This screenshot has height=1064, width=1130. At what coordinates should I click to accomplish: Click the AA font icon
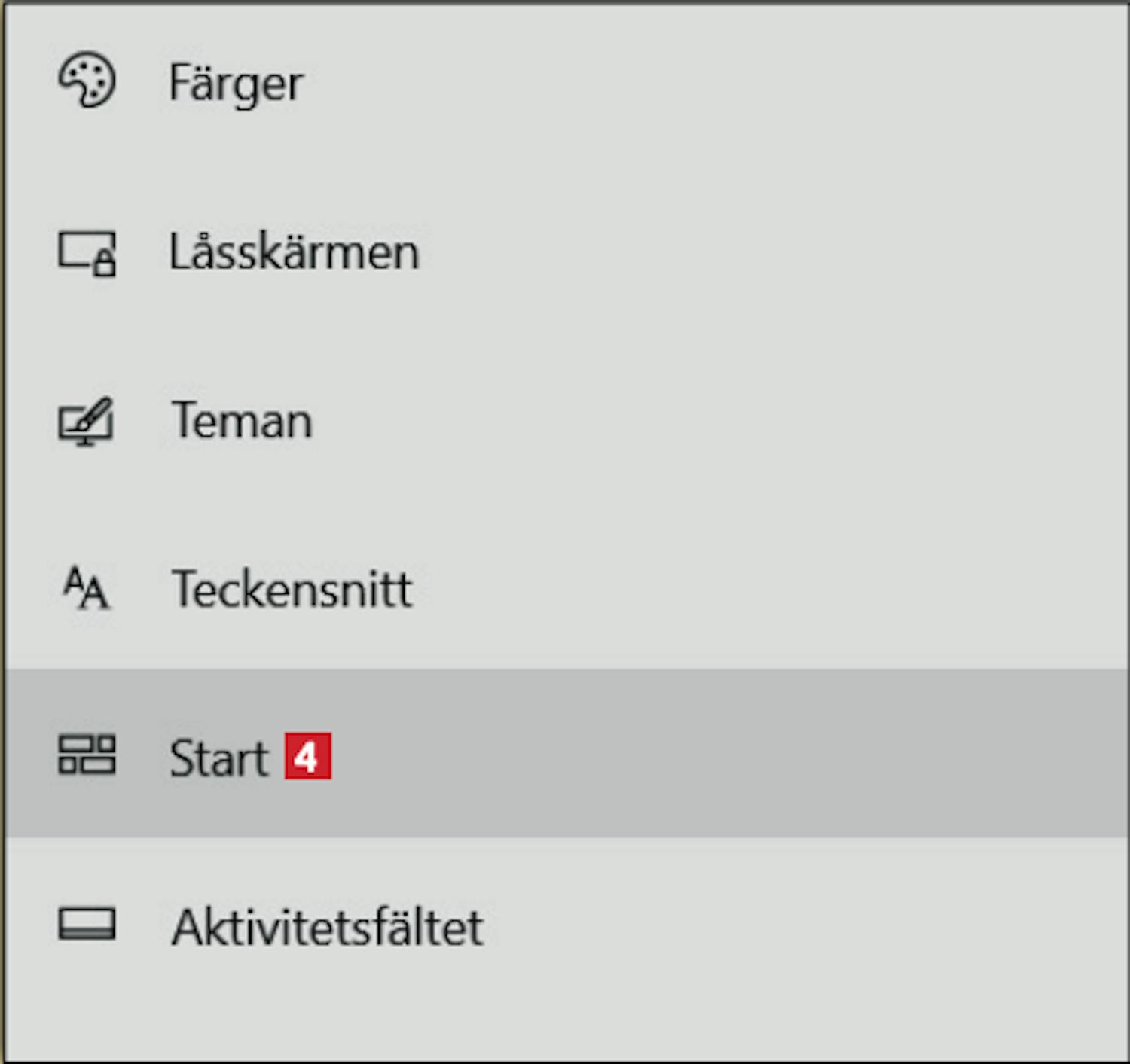87,588
